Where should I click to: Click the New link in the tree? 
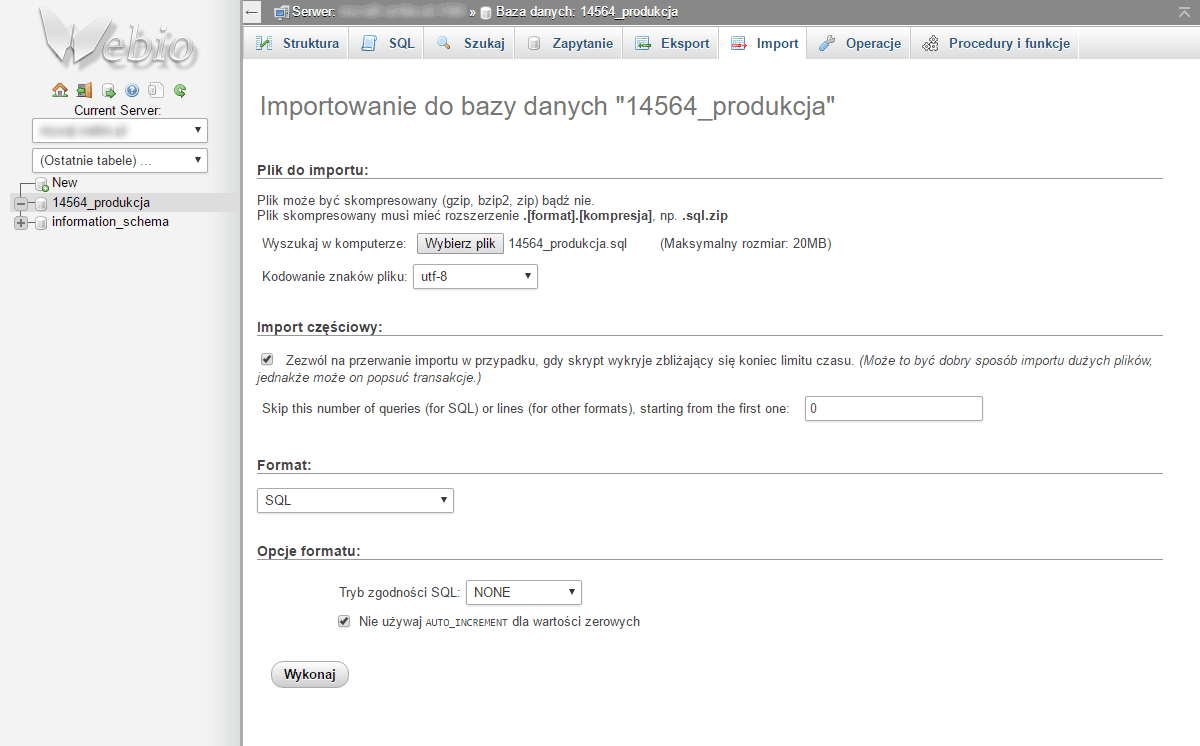tap(65, 183)
